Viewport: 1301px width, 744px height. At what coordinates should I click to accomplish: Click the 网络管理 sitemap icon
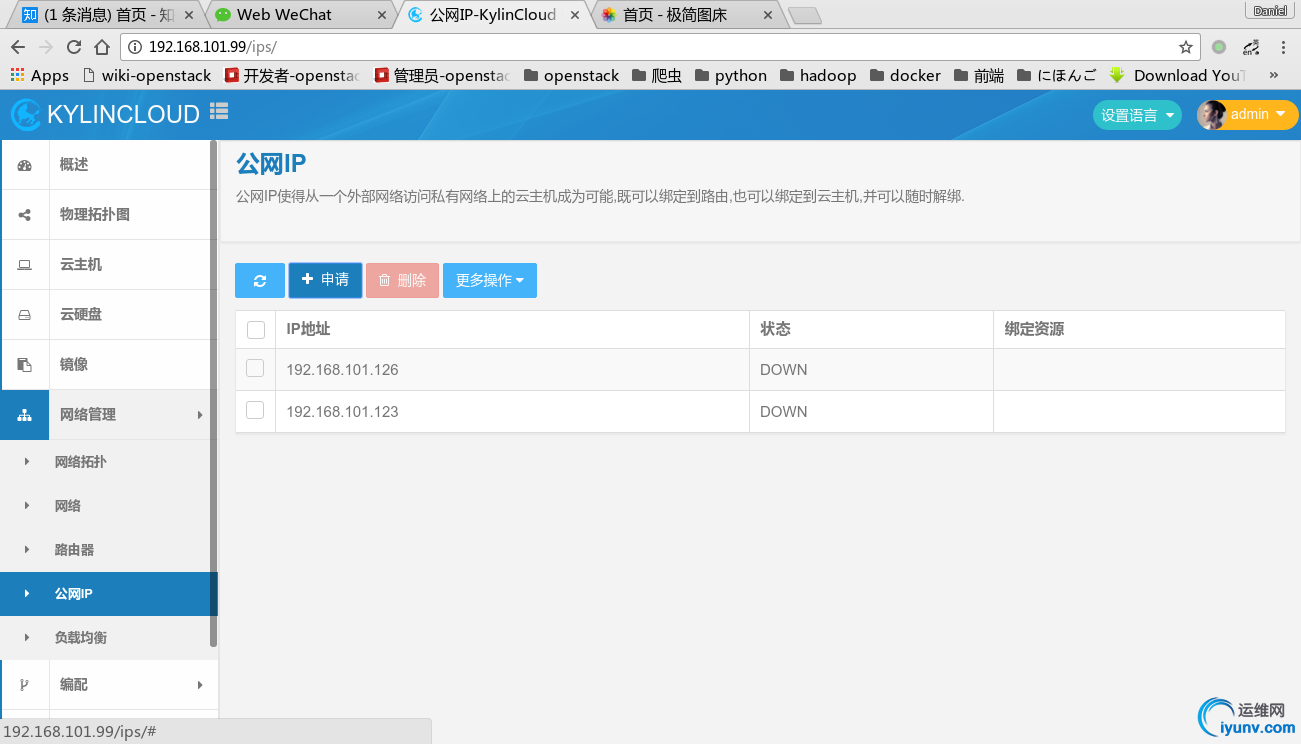point(25,415)
